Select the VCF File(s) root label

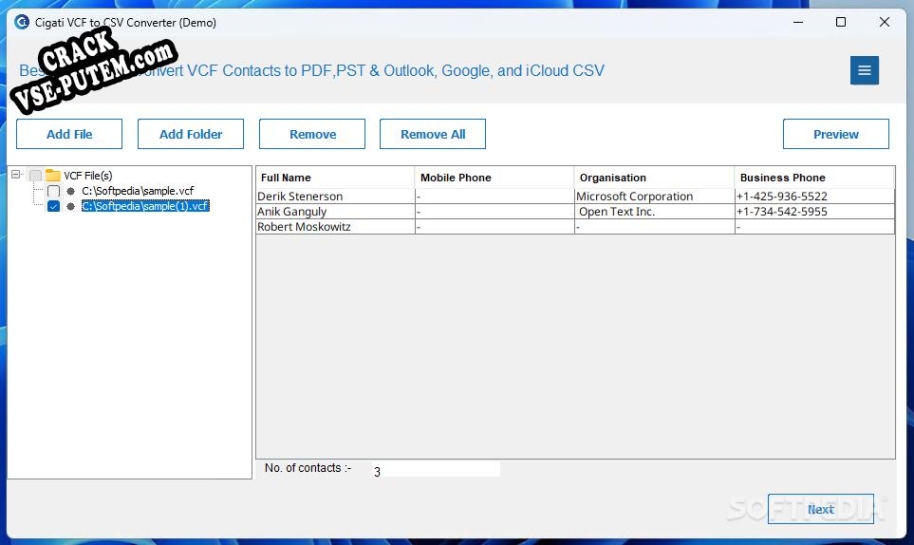point(88,175)
